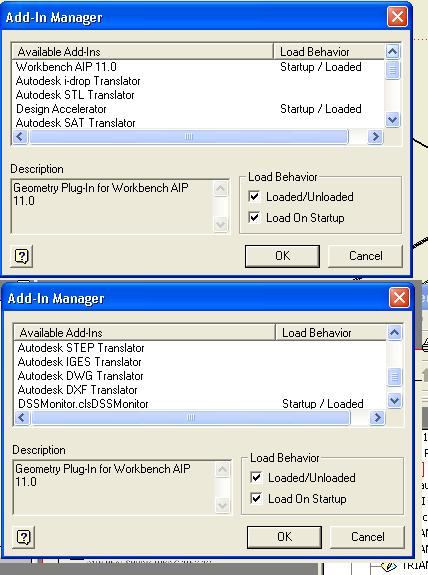The image size is (428, 575).
Task: Click right arrow of lower horizontal scrollbar
Action: click(x=377, y=418)
